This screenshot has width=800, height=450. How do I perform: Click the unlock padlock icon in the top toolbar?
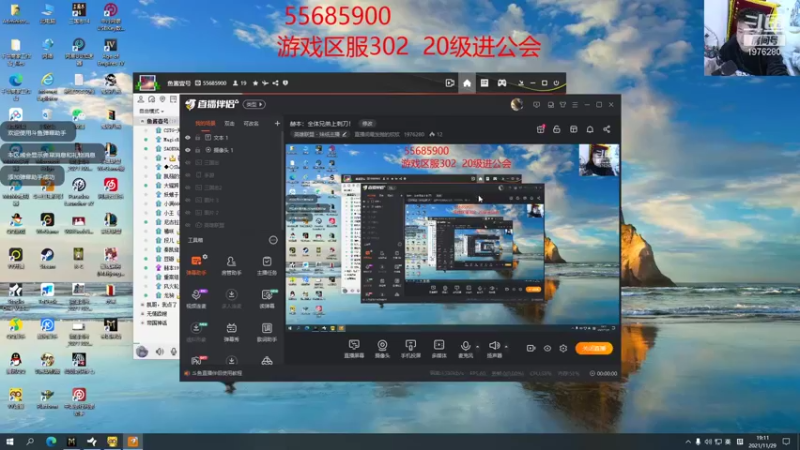[557, 129]
